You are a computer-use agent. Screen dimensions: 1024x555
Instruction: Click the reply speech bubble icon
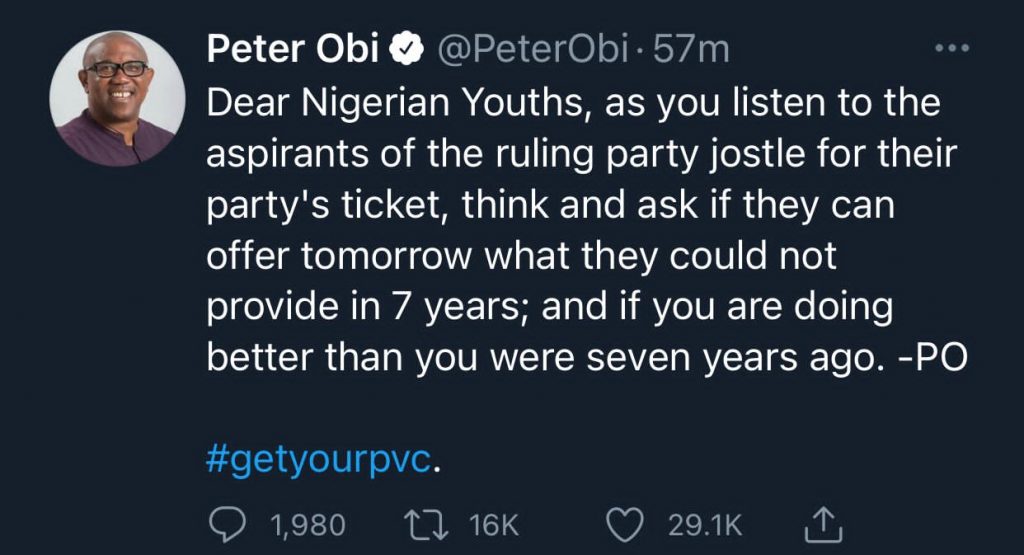227,525
